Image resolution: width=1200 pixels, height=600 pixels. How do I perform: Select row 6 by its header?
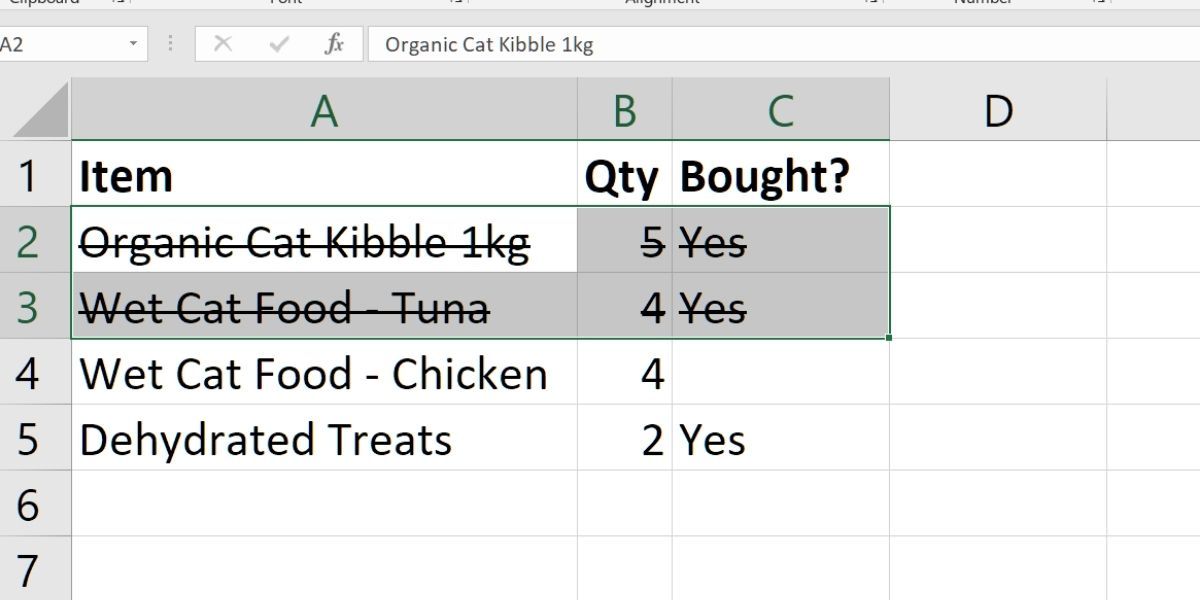28,505
